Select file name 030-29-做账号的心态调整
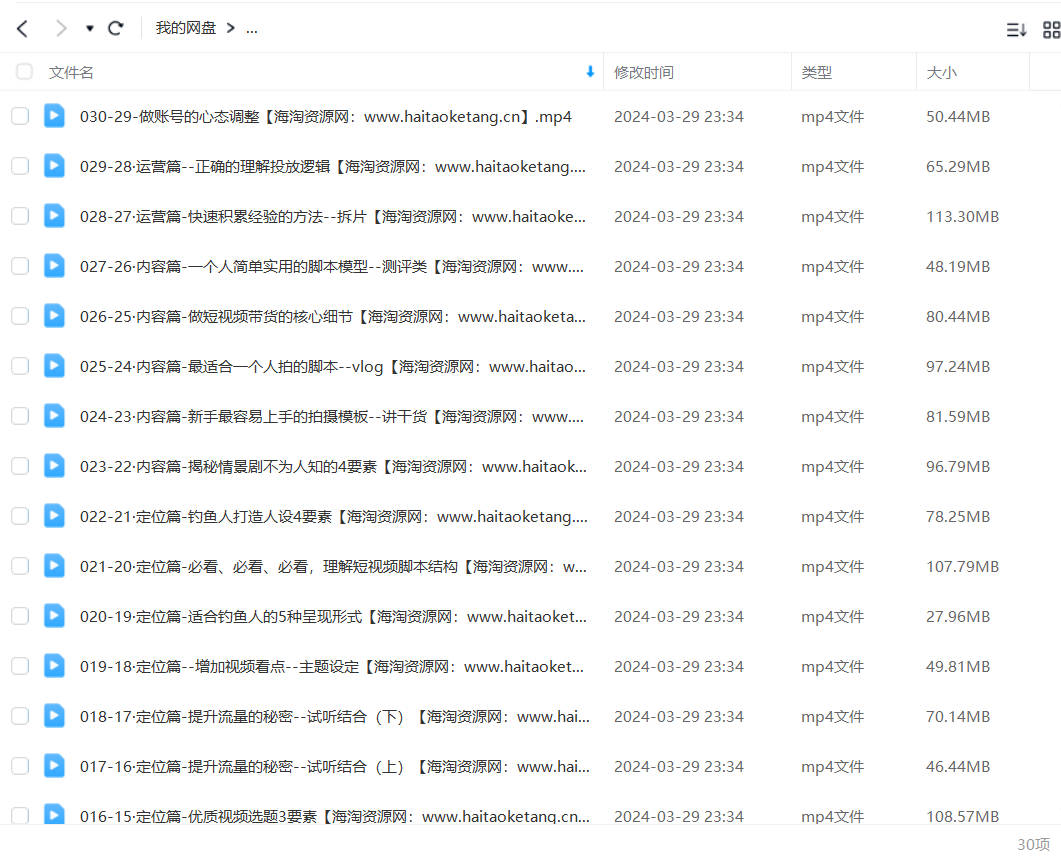This screenshot has width=1061, height=859. tap(325, 116)
